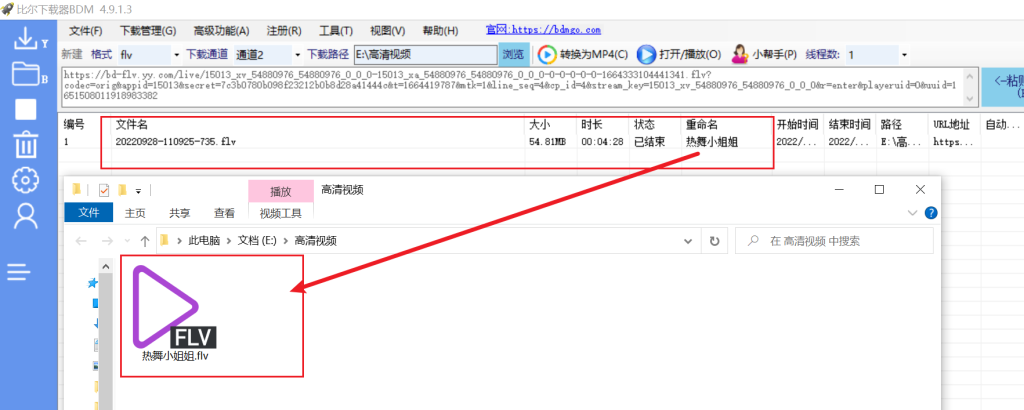The height and width of the screenshot is (410, 1024).
Task: Click the new folder icon in Explorer quick access bar
Action: click(122, 190)
